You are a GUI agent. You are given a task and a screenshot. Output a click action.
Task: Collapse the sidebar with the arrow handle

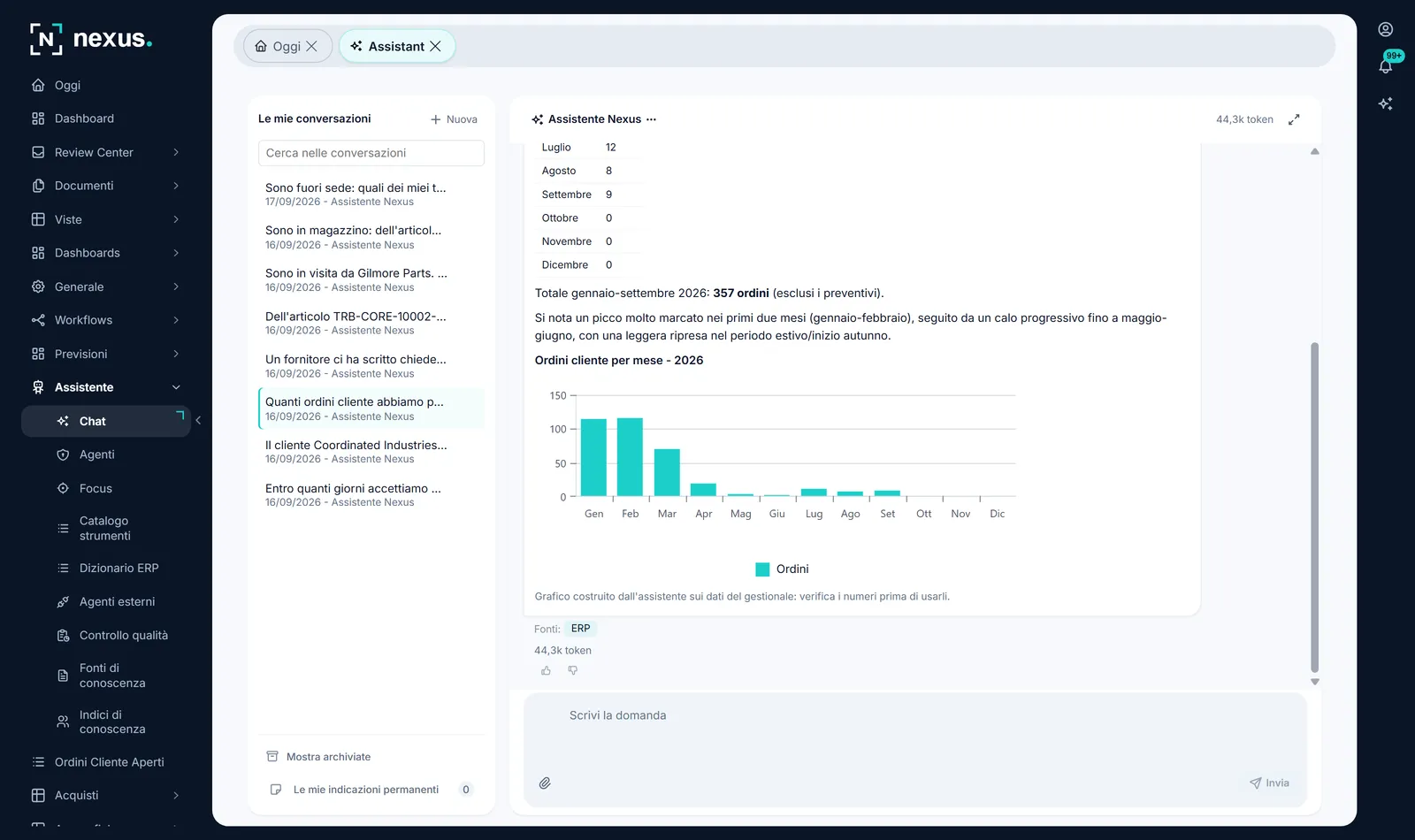coord(198,421)
